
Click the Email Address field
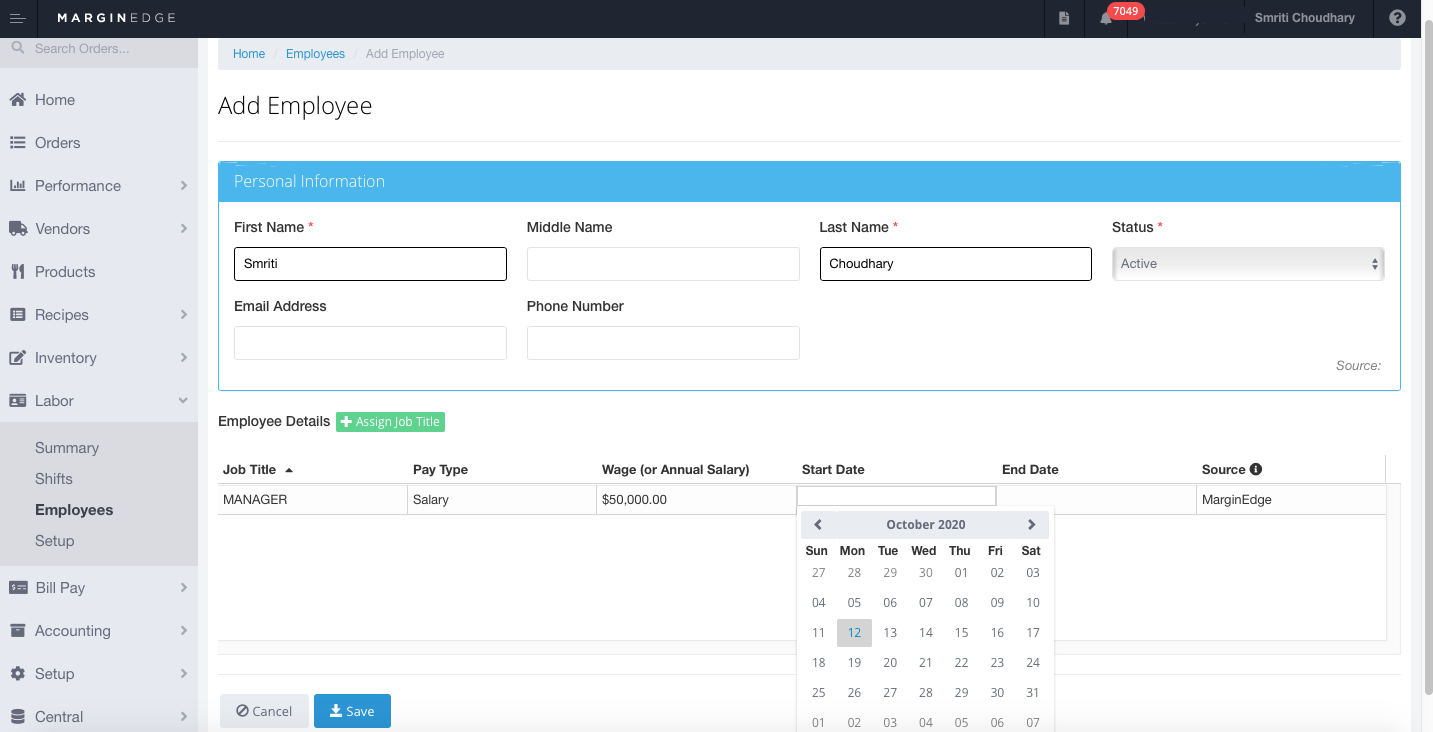370,343
